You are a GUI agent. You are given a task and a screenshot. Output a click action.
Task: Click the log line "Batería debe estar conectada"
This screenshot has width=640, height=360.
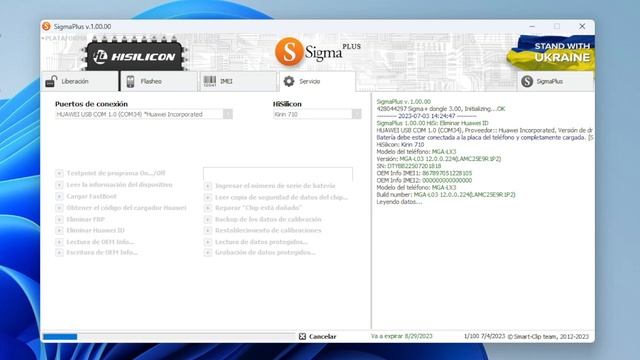tap(484, 138)
